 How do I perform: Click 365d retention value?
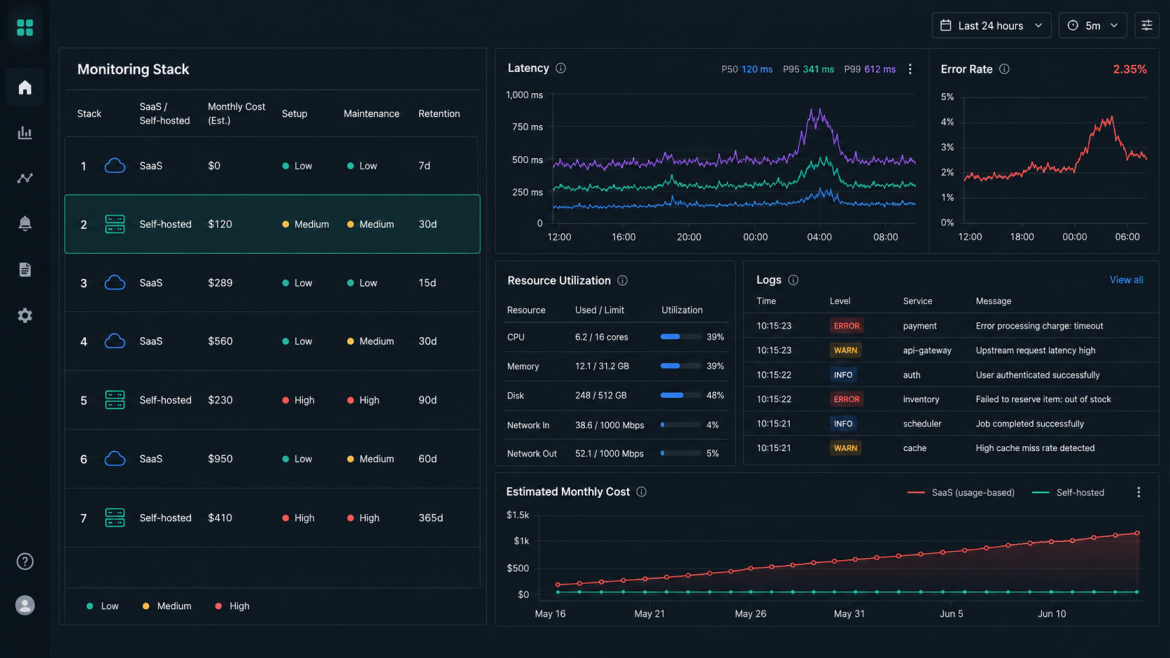(431, 518)
